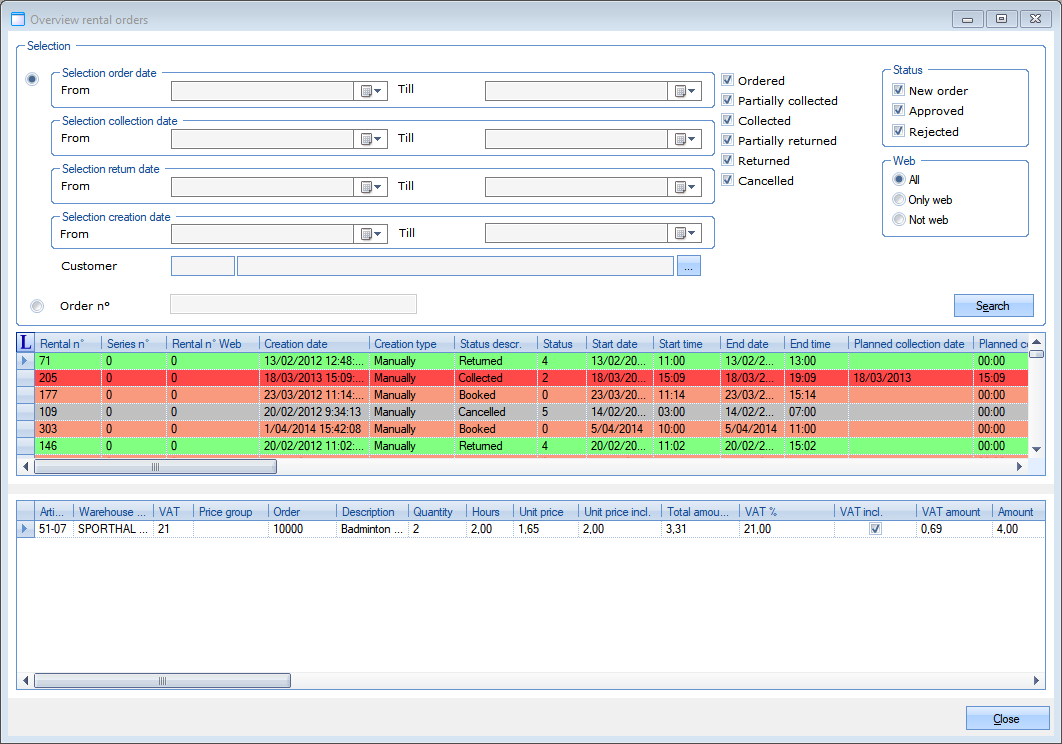Screen dimensions: 1062x744
Task: Open calendar for order date Till field
Action: (x=685, y=91)
